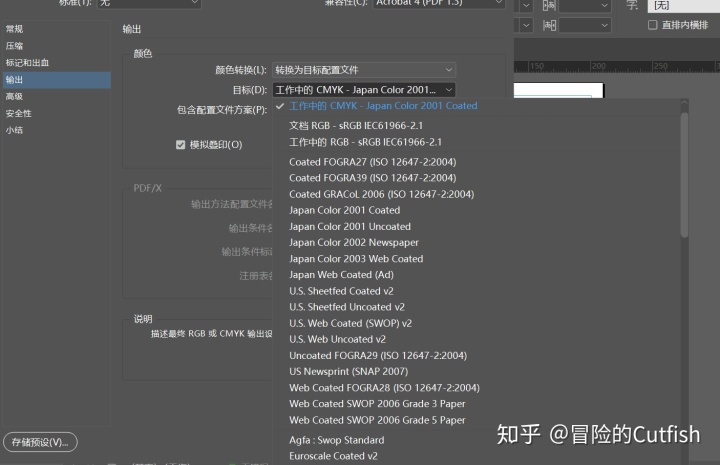
Task: Select Agfa : Swop Standard
Action: pos(337,440)
